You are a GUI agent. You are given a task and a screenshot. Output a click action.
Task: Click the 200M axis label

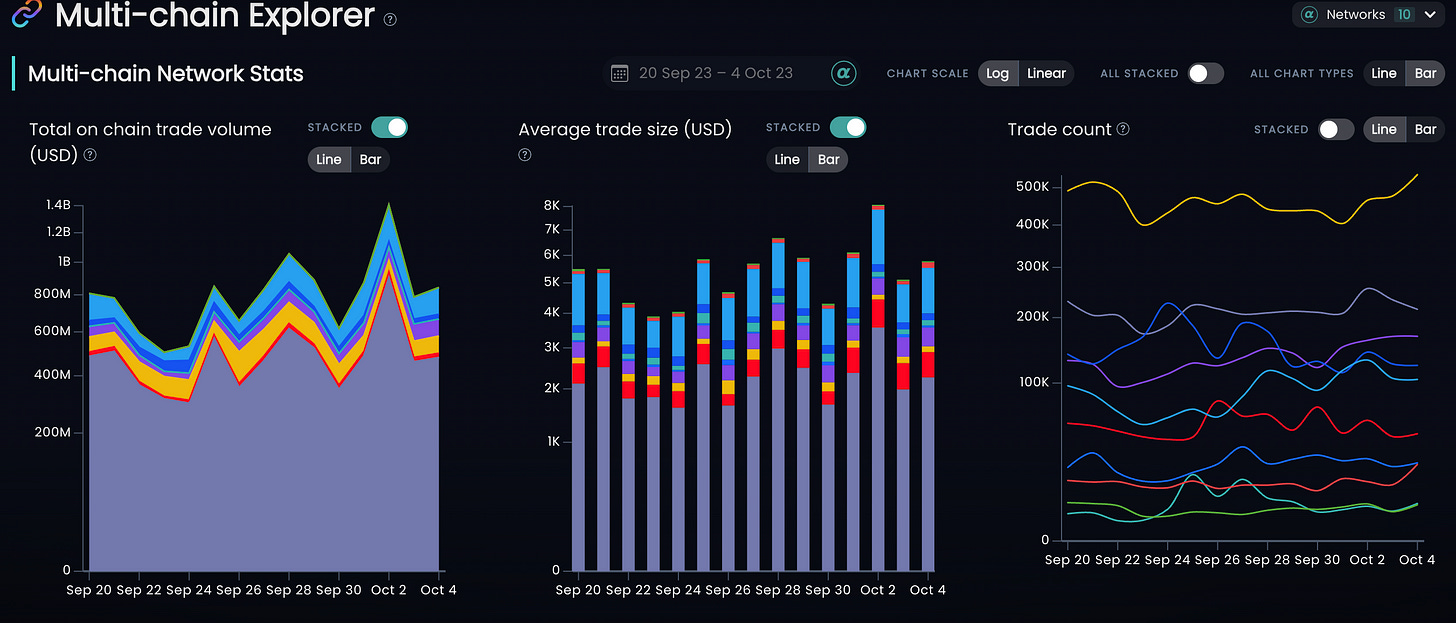point(53,433)
